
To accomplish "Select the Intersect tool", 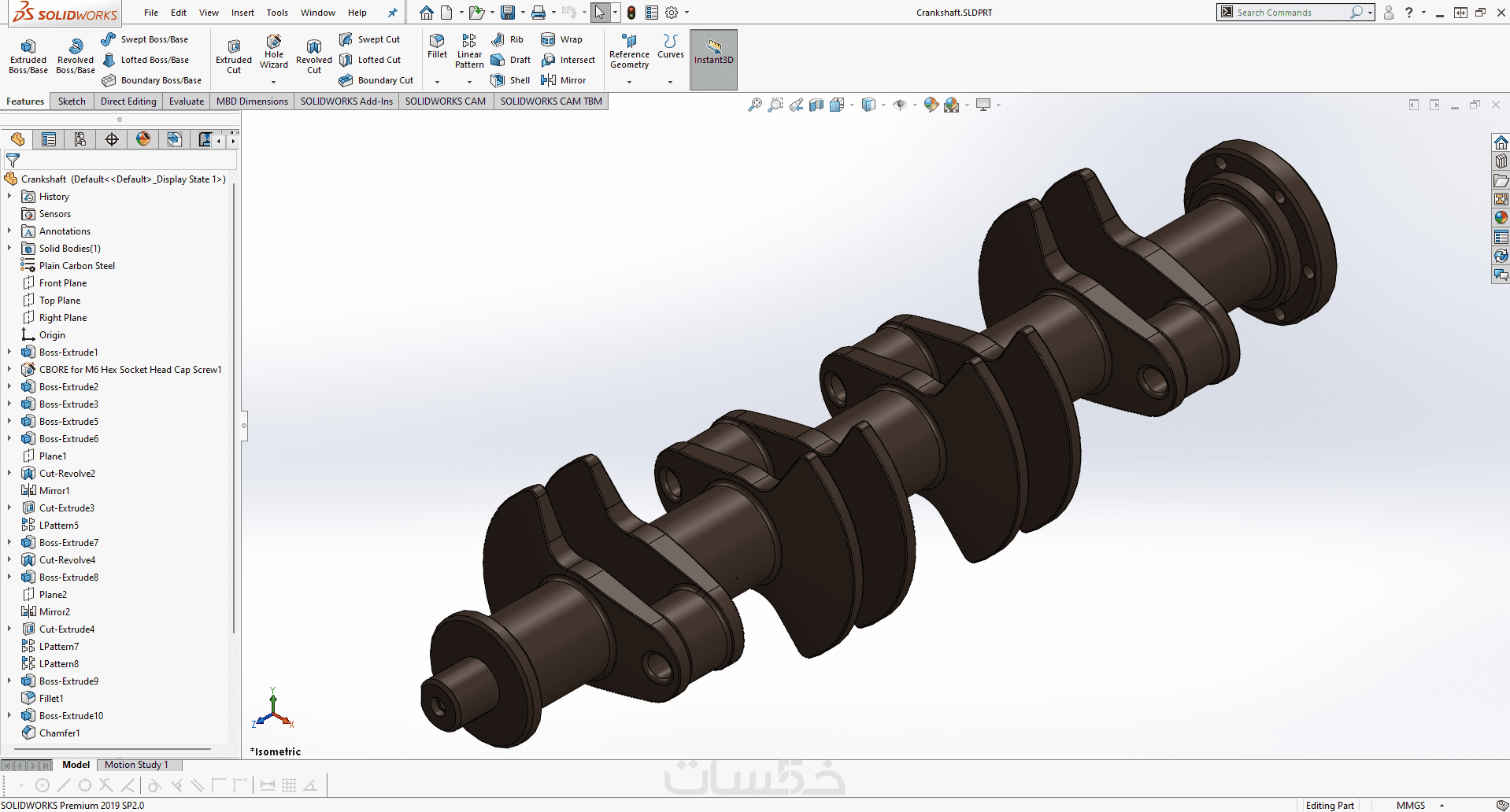I will 568,60.
